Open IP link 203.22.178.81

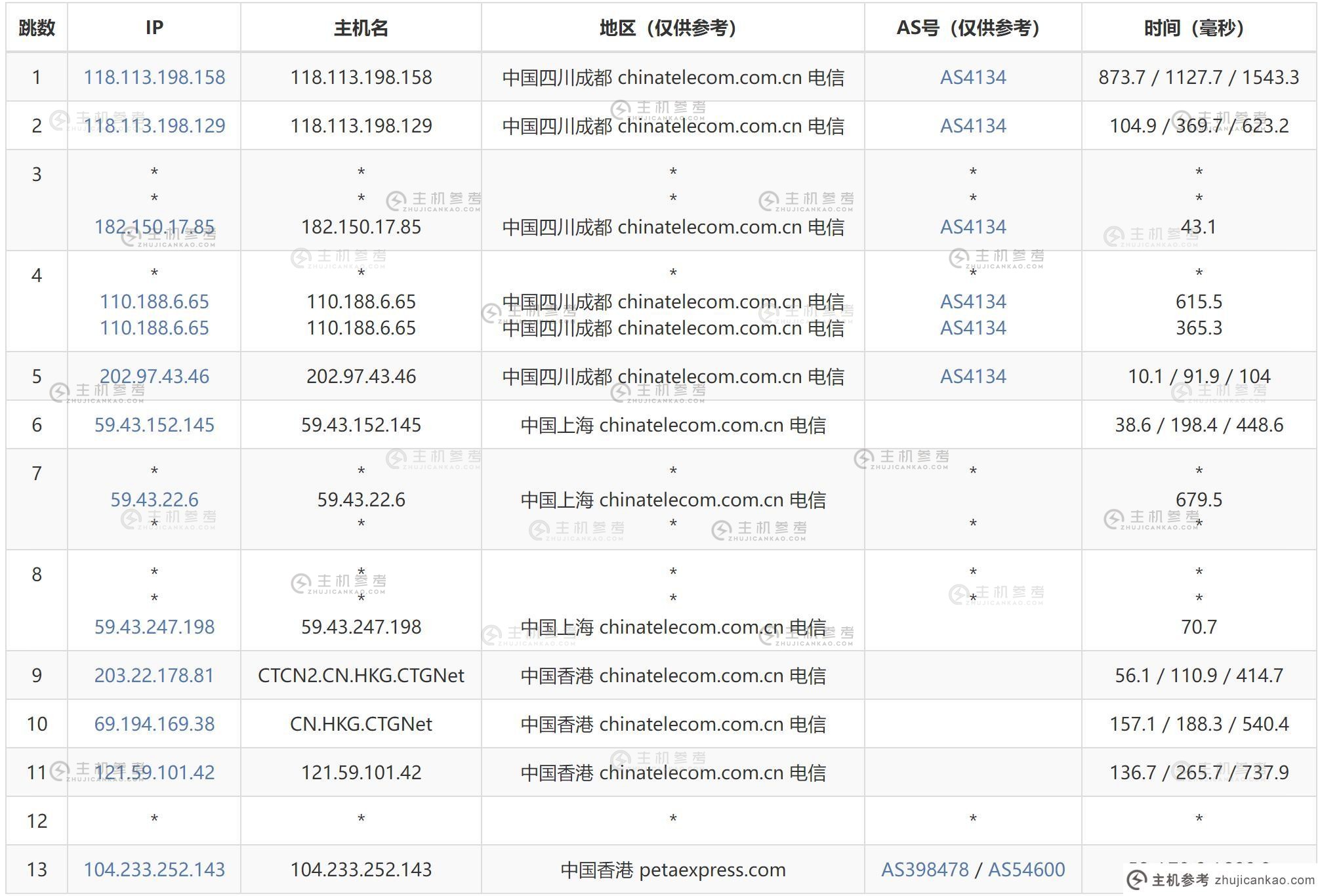coord(154,676)
